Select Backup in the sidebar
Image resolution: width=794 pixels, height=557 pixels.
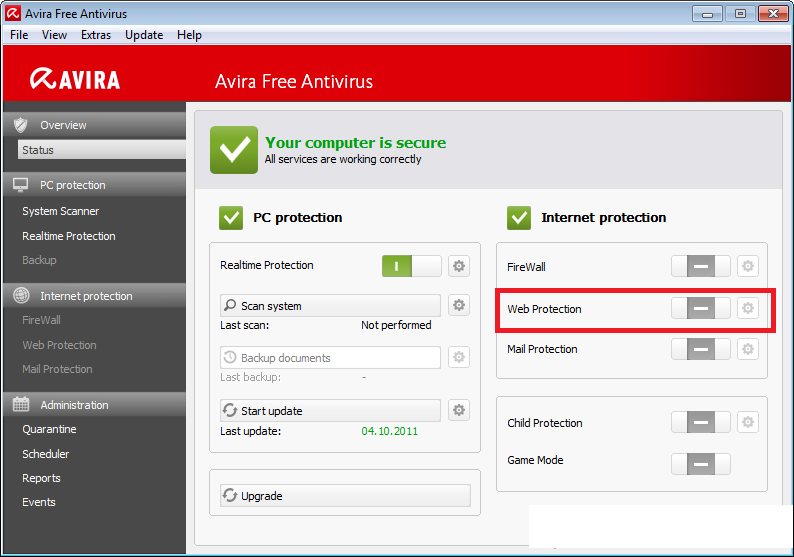[x=39, y=260]
